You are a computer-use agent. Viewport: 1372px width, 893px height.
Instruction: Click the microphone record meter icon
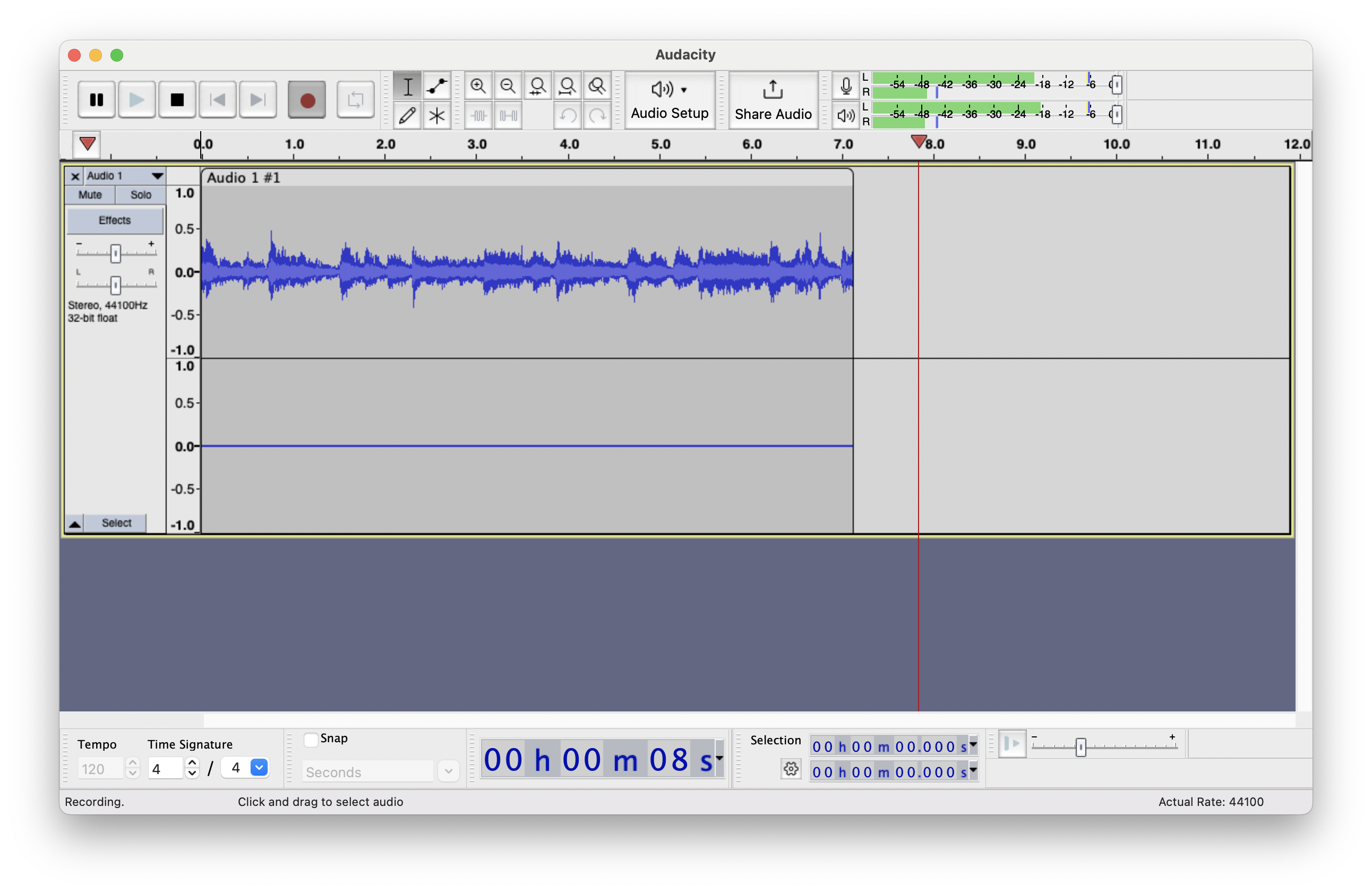[x=846, y=86]
